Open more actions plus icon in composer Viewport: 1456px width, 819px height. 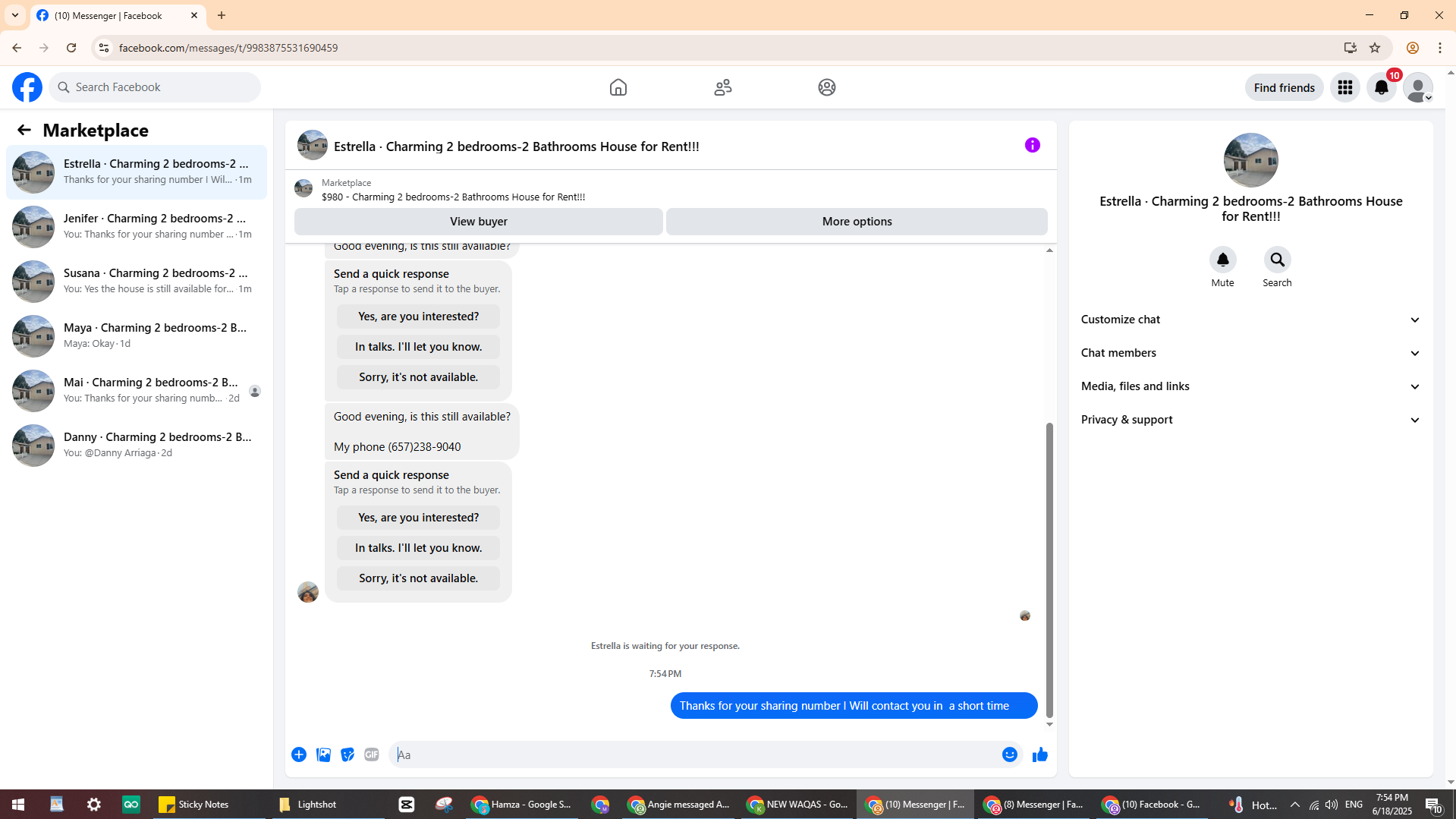[299, 754]
